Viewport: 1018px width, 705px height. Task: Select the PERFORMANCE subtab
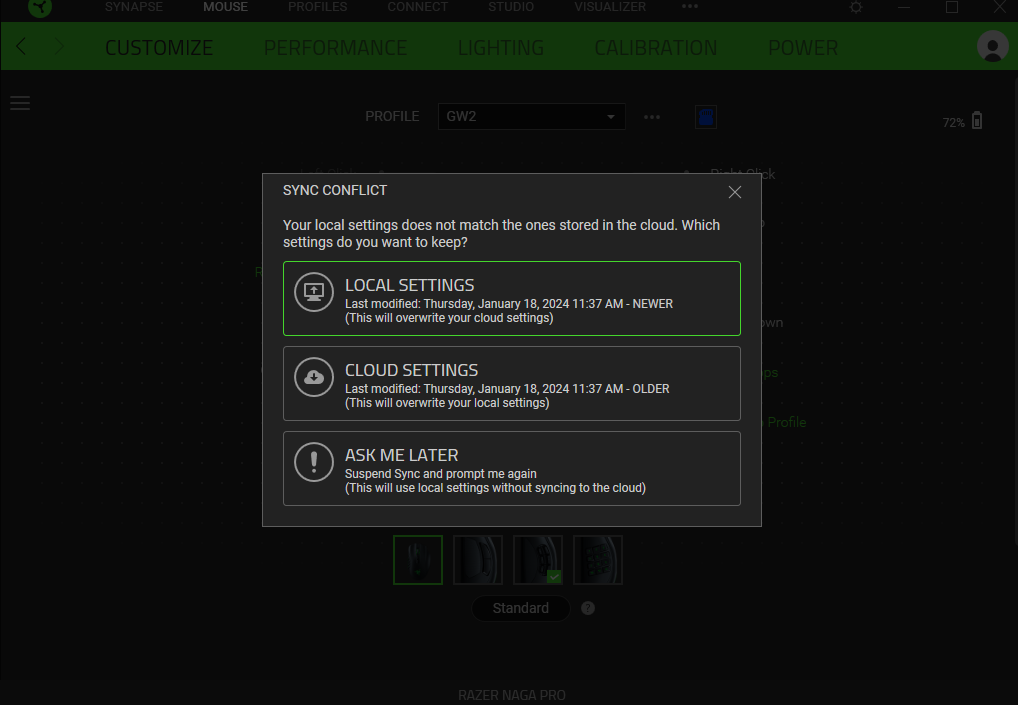coord(335,47)
